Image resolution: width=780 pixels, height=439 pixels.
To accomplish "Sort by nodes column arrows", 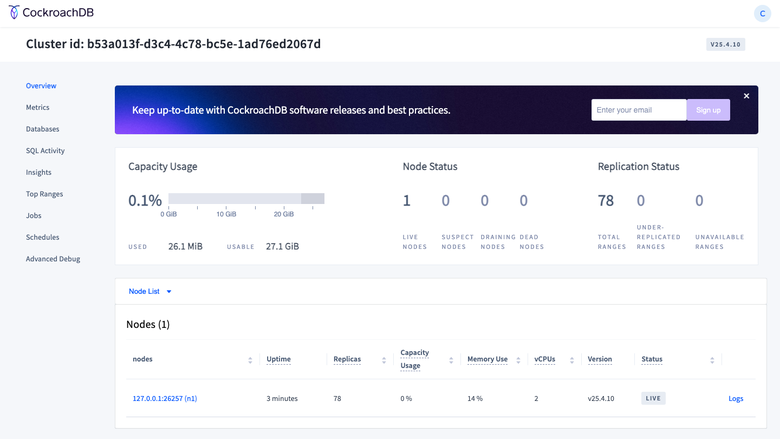I will 250,360.
